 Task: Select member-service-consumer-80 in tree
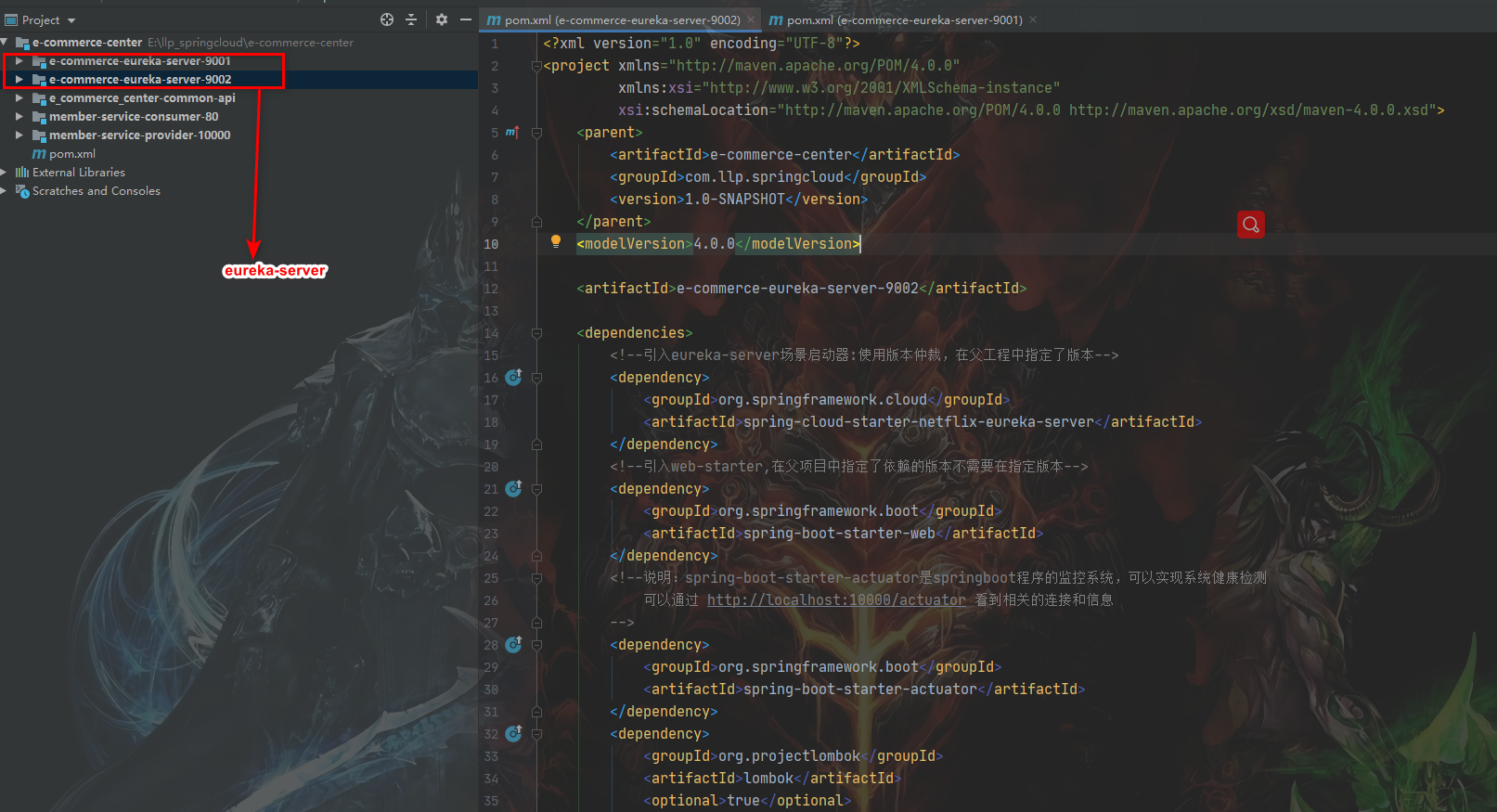(134, 117)
